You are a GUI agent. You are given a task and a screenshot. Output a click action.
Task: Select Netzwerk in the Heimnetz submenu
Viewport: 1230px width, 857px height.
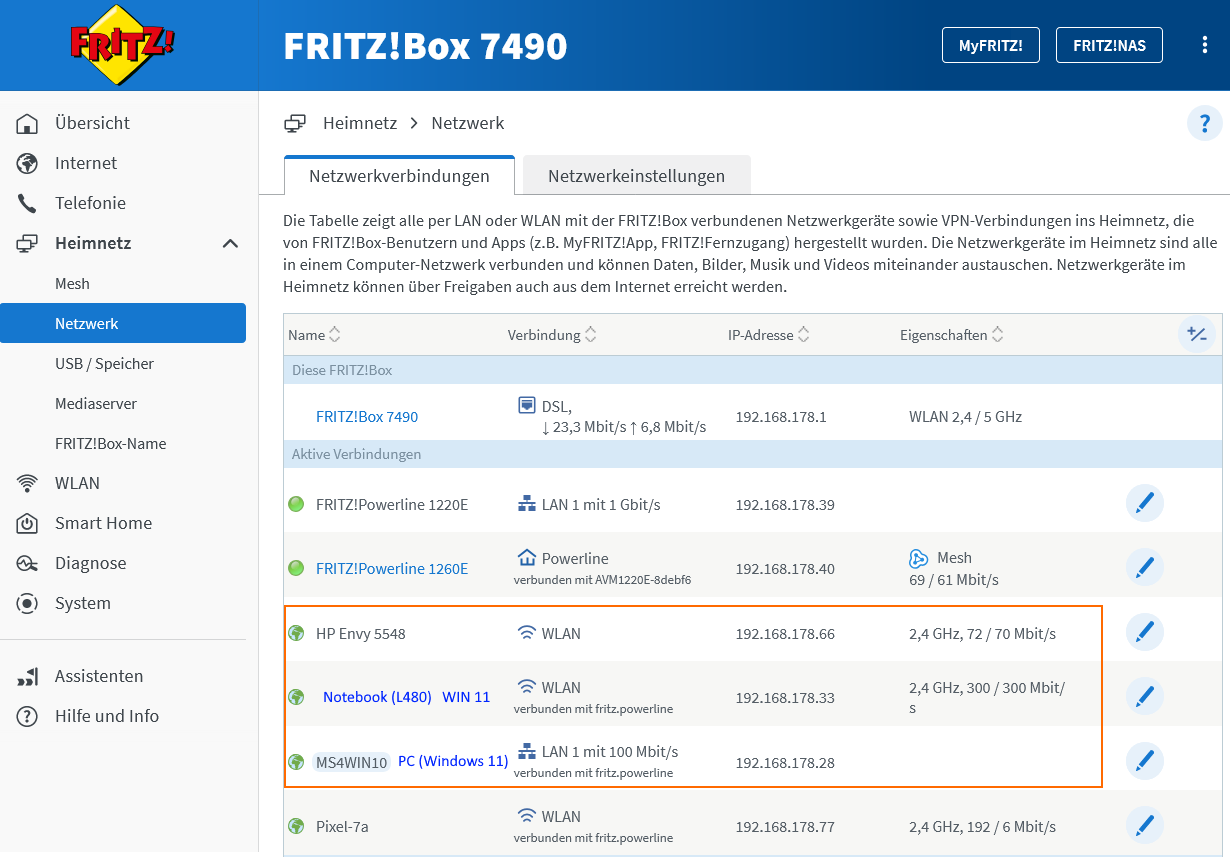coord(123,324)
